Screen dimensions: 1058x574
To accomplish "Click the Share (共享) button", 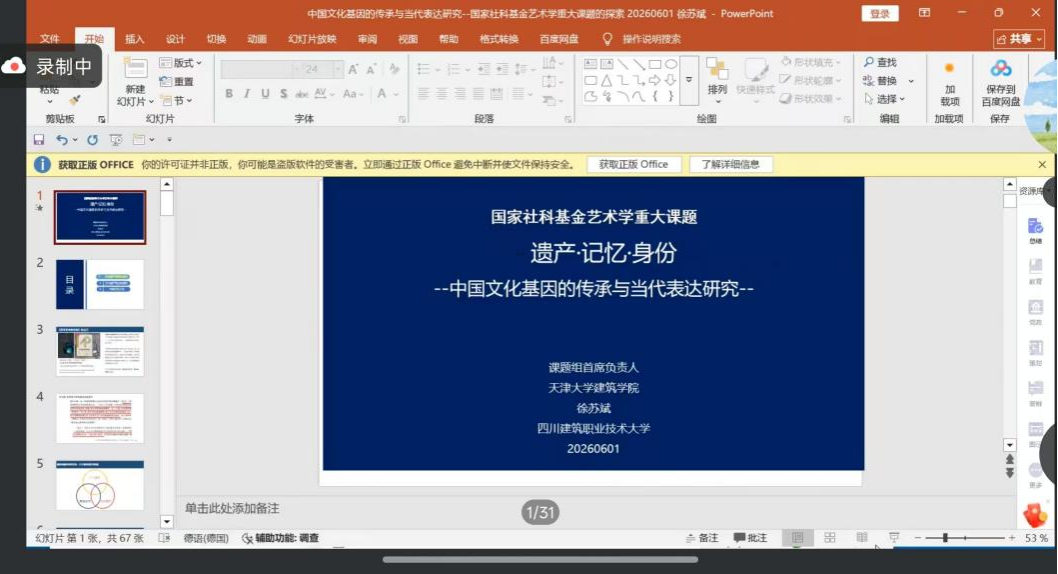I will tap(1019, 39).
